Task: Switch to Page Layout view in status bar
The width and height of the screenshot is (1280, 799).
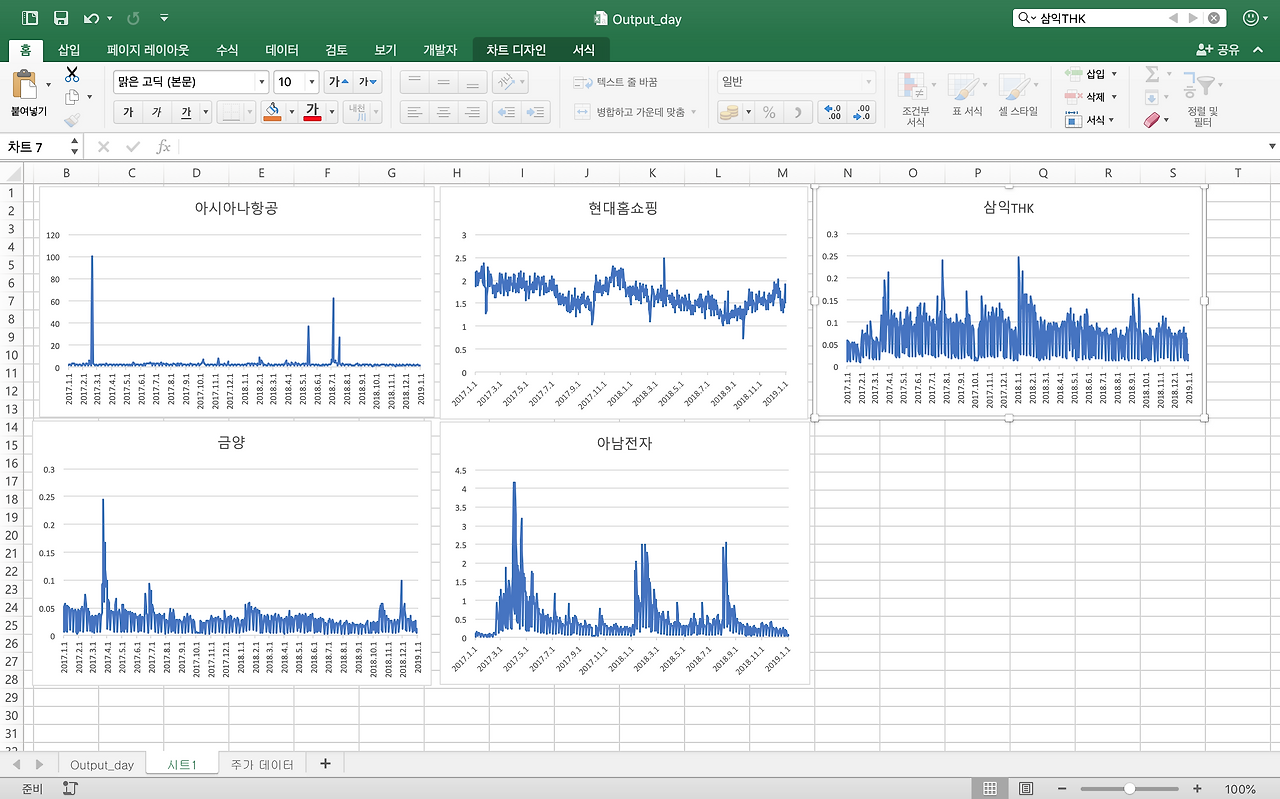Action: [x=1026, y=789]
